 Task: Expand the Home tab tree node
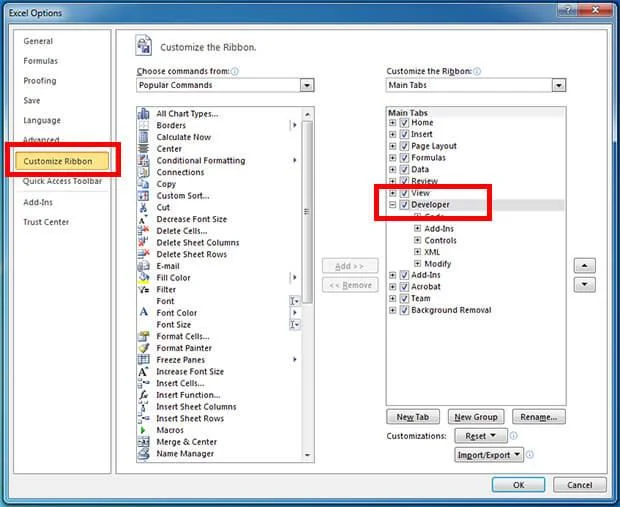[392, 123]
